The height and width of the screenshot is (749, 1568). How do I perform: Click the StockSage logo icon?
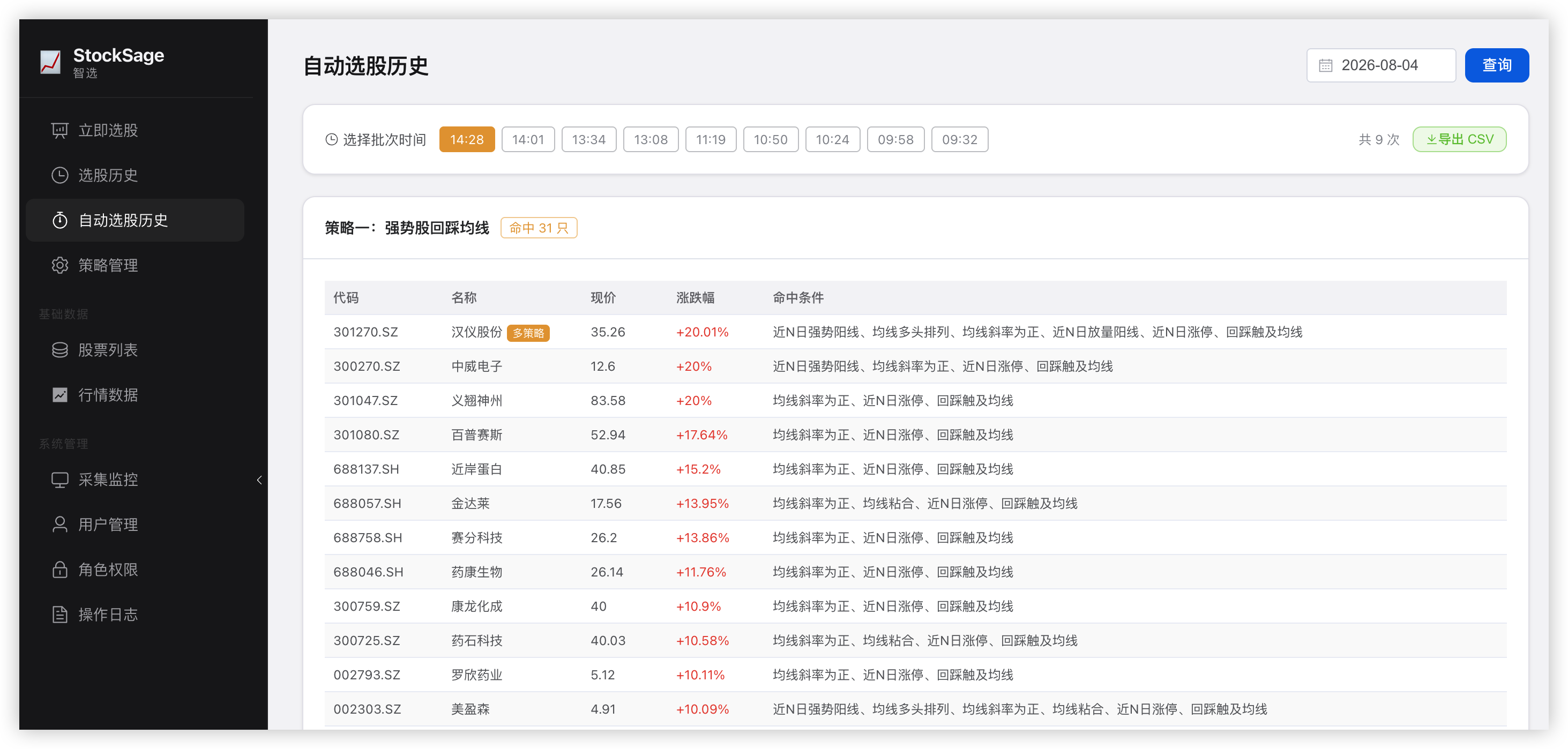[x=50, y=62]
